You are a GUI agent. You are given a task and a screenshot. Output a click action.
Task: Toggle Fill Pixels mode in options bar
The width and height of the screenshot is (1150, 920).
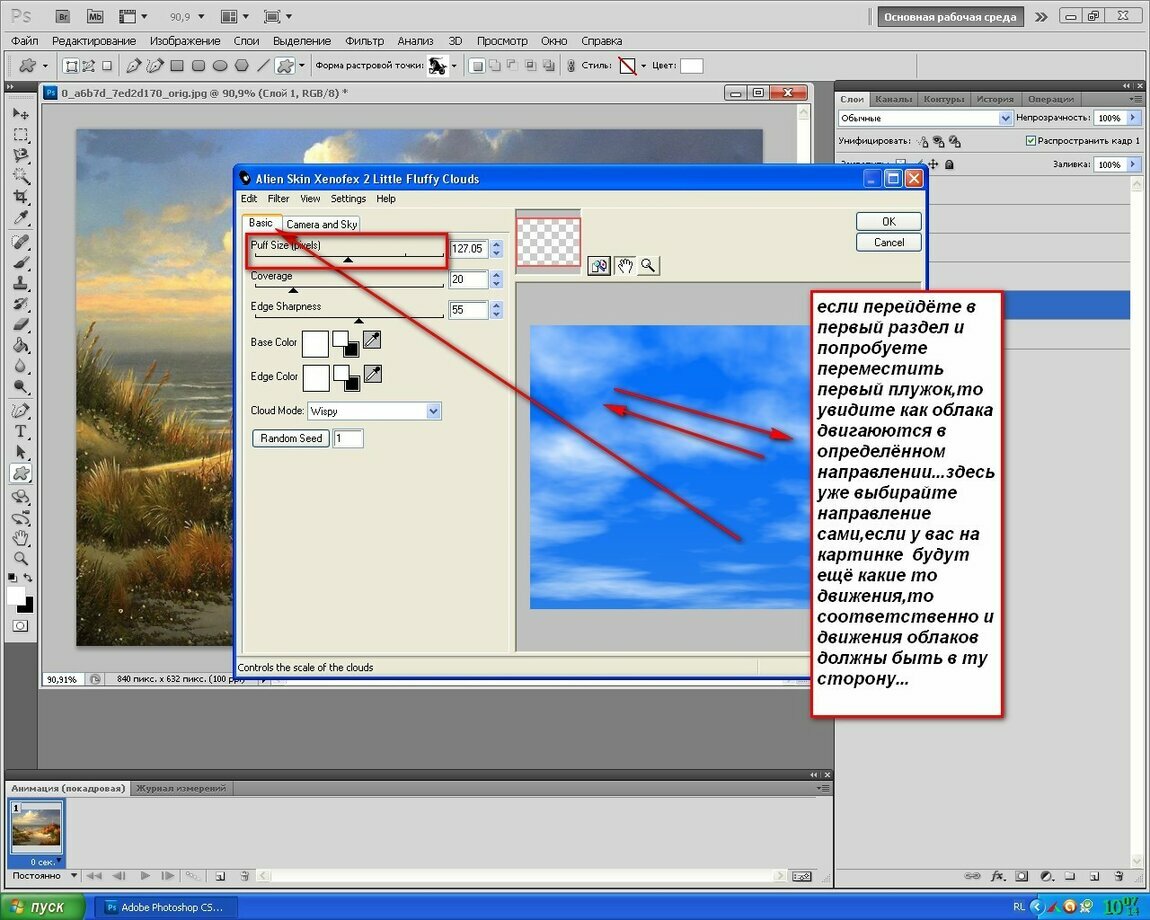coord(107,66)
